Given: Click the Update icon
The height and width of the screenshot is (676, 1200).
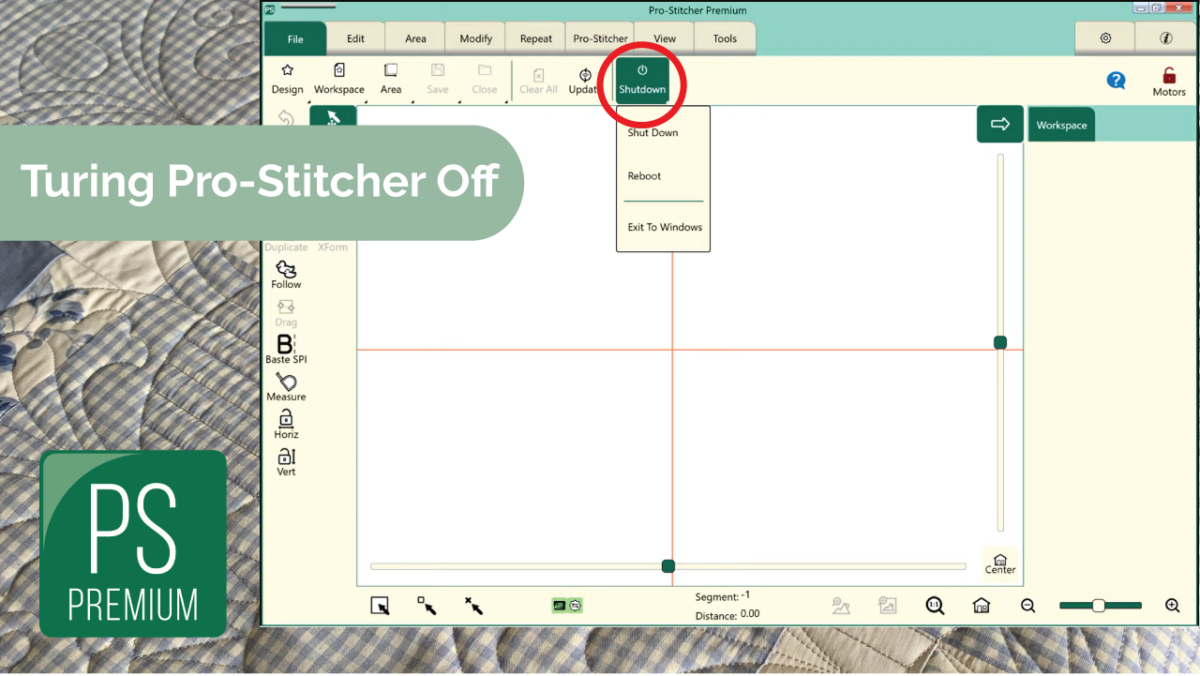Looking at the screenshot, I should (x=584, y=80).
